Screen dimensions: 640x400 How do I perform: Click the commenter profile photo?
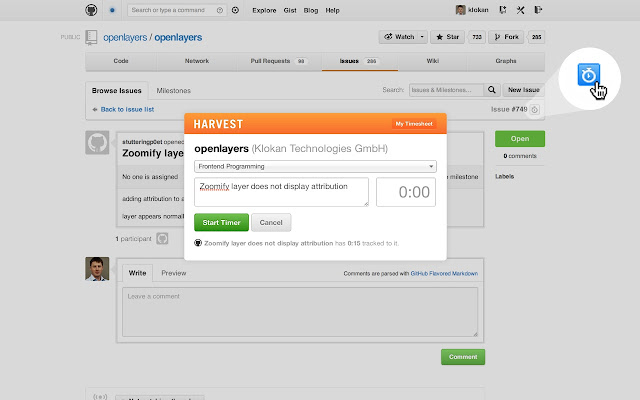[97, 269]
